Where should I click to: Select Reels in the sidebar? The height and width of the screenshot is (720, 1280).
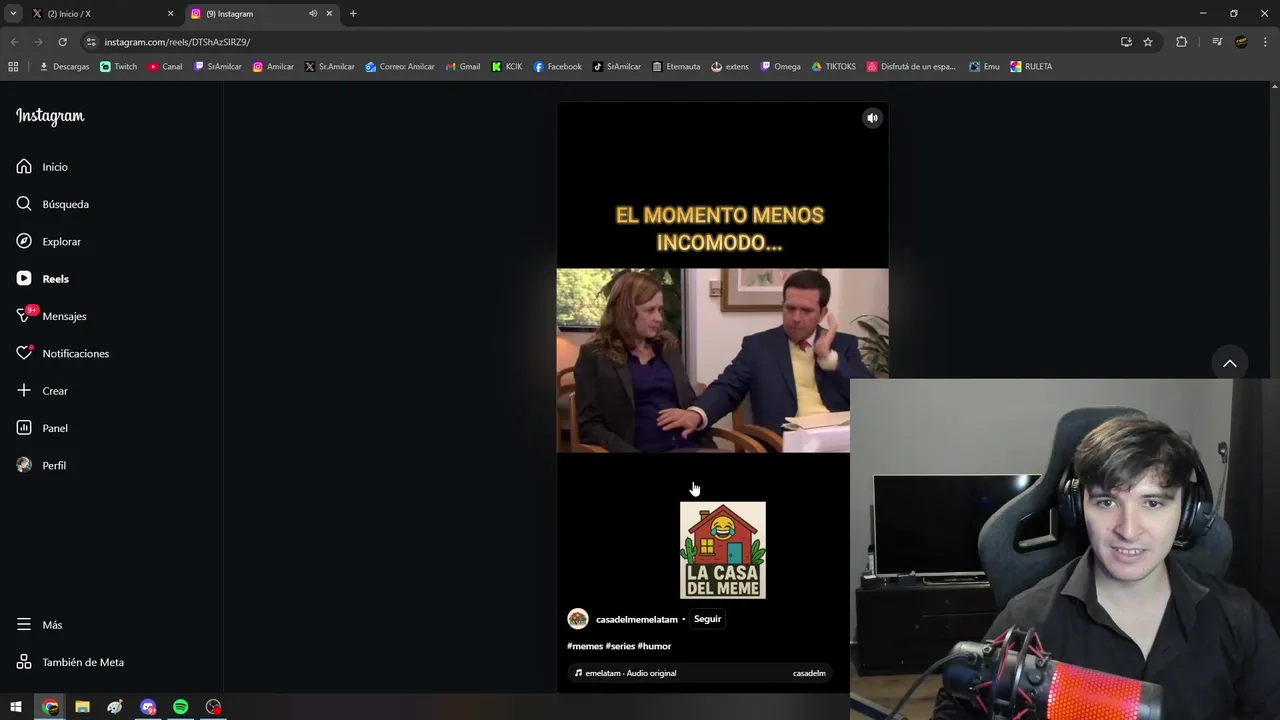[42, 279]
